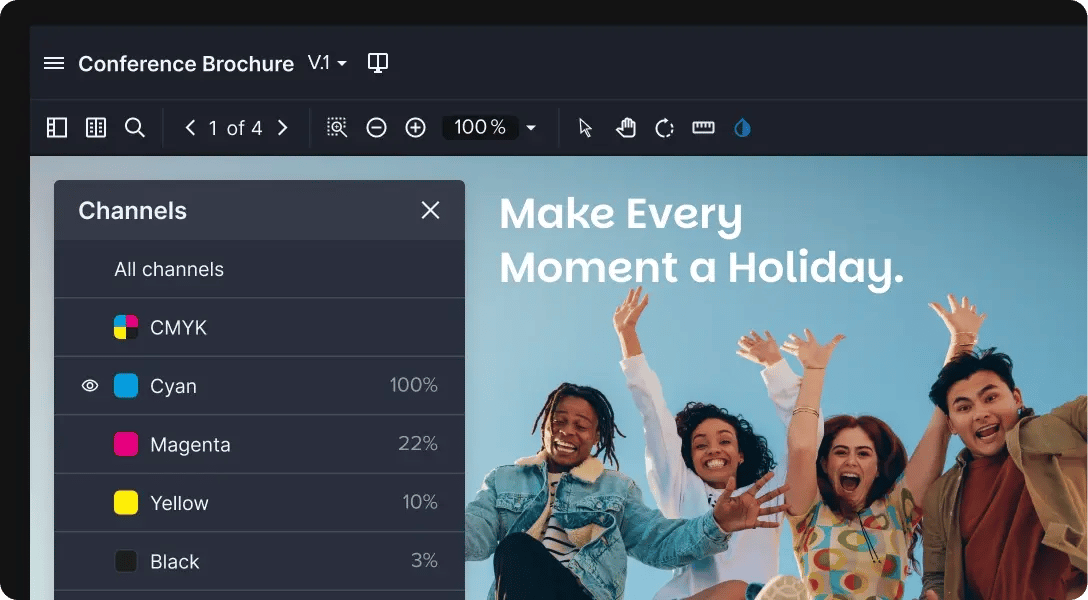Toggle visibility of the Cyan channel
This screenshot has height=600, width=1088.
(90, 385)
